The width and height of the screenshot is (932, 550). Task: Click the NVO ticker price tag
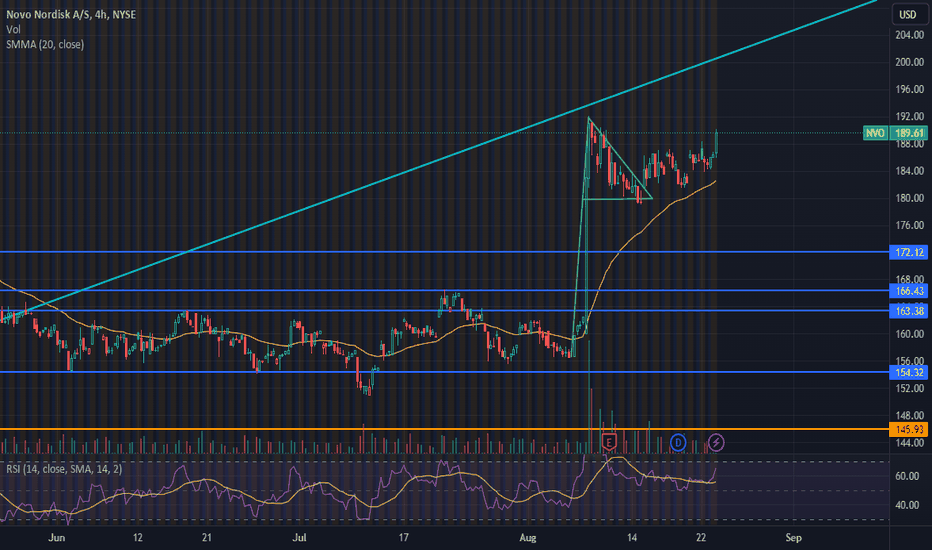tap(875, 133)
